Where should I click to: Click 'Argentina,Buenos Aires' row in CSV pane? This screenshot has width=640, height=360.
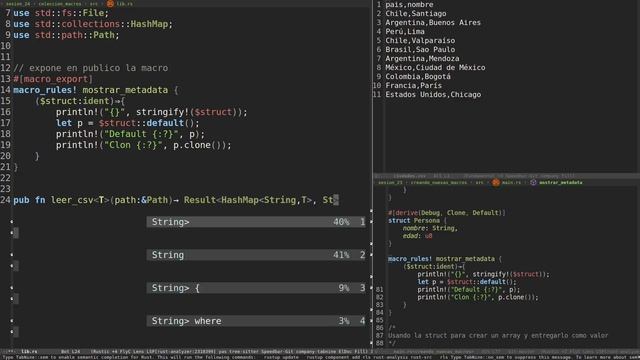(x=433, y=22)
